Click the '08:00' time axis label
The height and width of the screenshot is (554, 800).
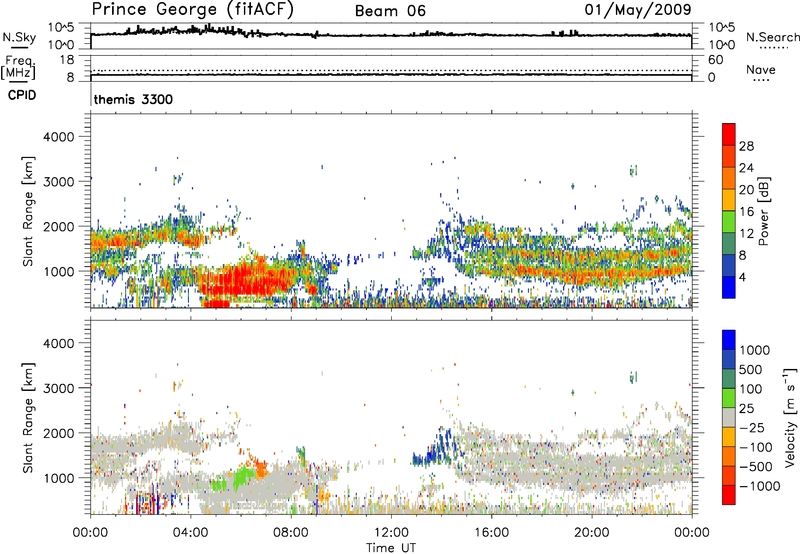[x=290, y=533]
